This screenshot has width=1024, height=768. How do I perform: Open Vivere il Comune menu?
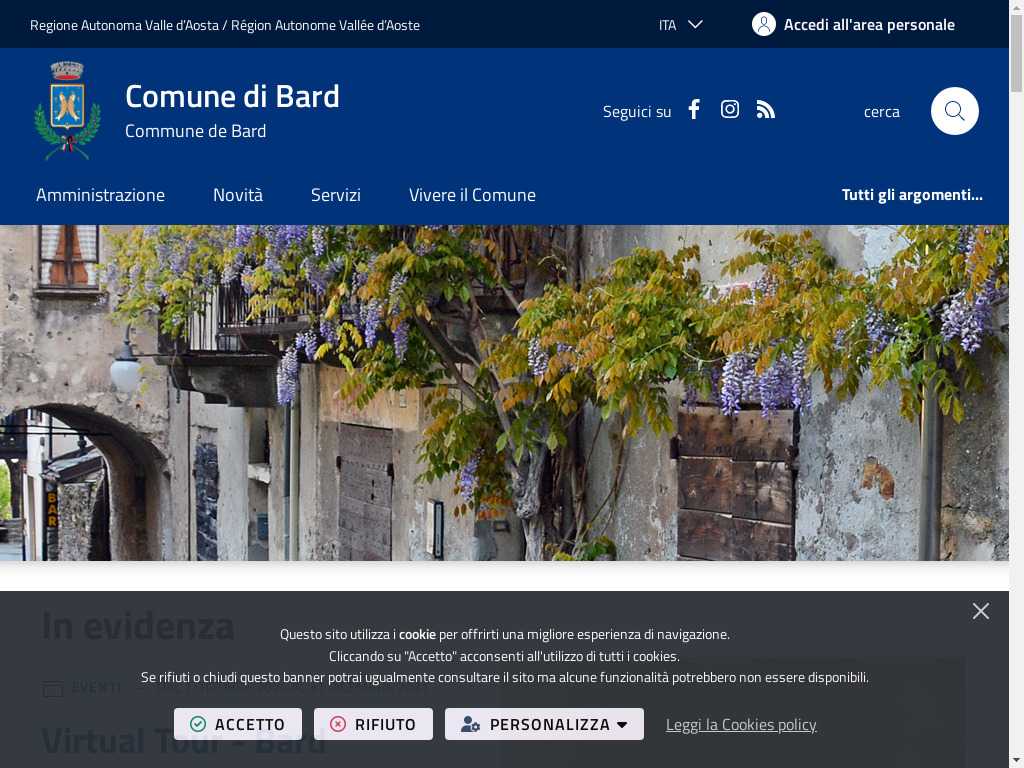click(x=472, y=195)
